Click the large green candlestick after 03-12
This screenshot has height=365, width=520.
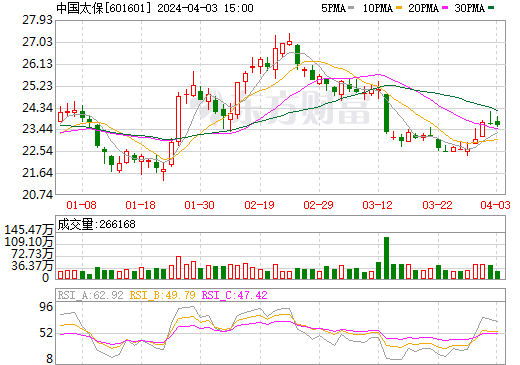point(387,113)
